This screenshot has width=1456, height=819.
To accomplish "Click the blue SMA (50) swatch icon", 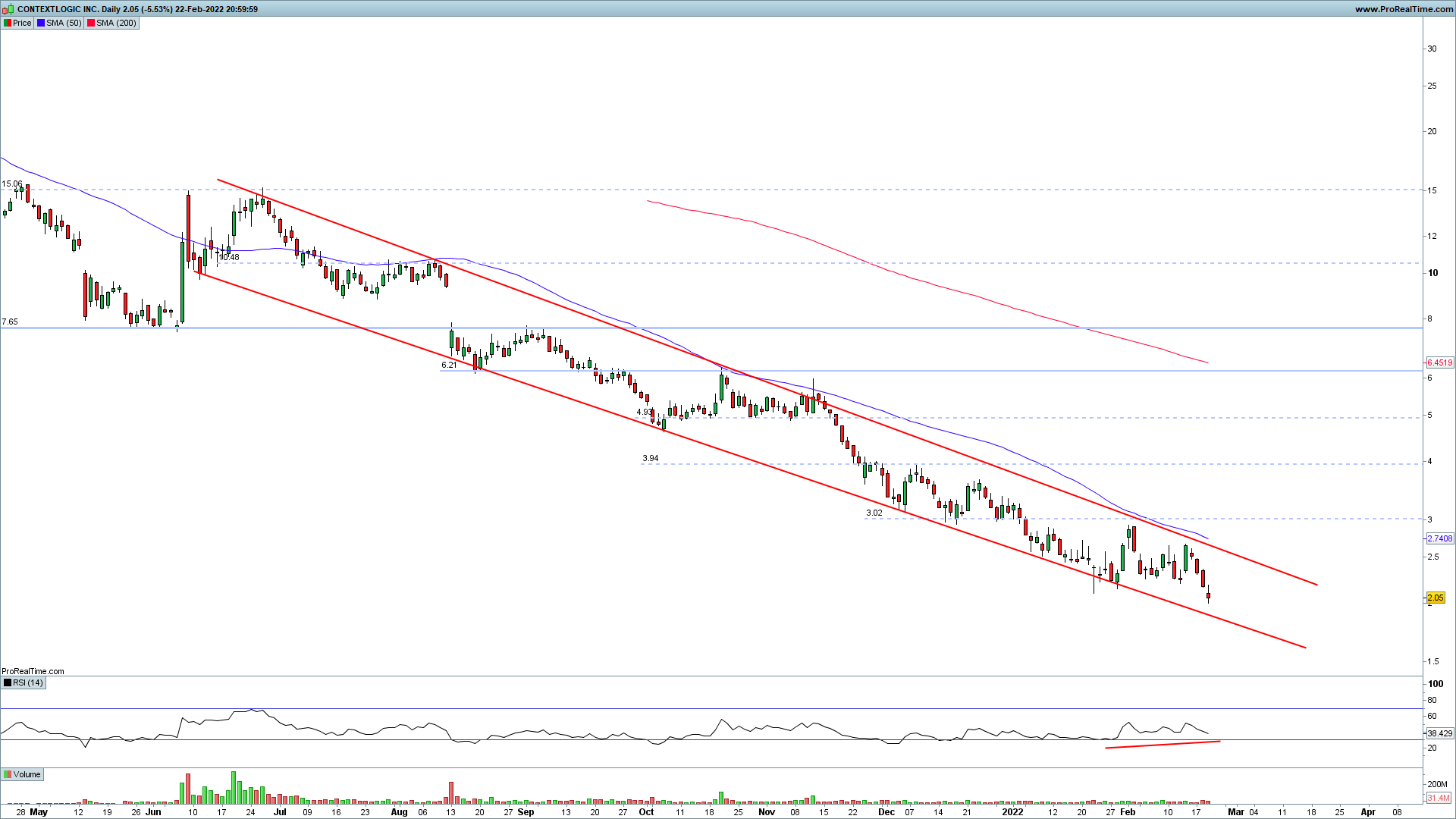I will click(41, 23).
